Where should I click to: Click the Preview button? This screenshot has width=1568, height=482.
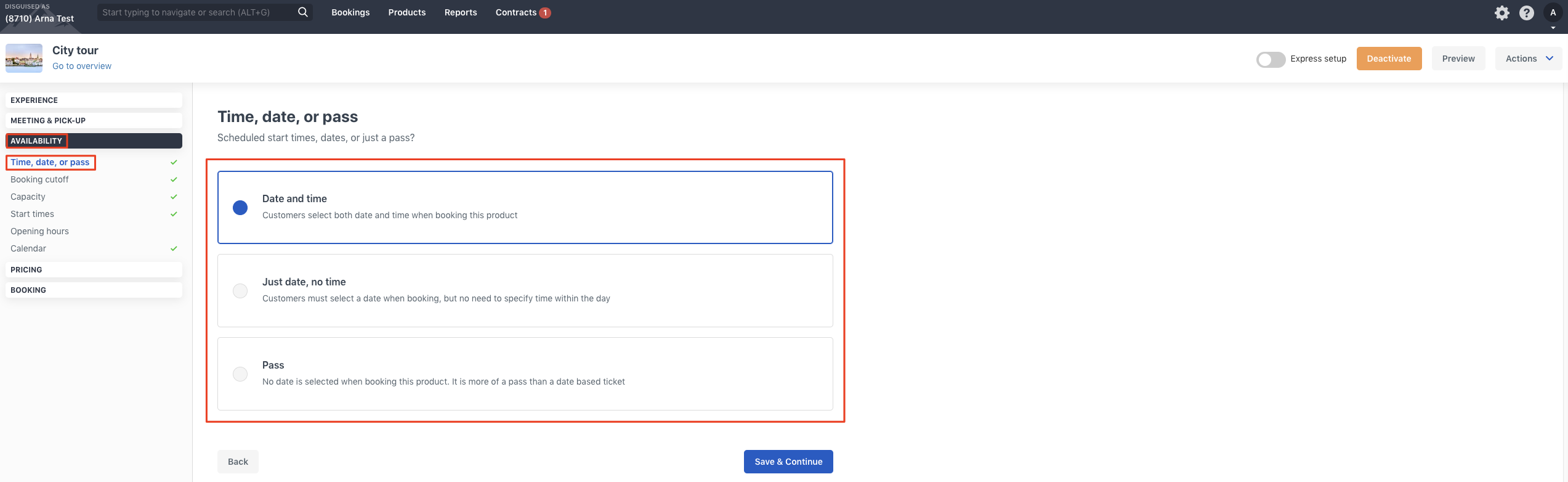(1458, 59)
